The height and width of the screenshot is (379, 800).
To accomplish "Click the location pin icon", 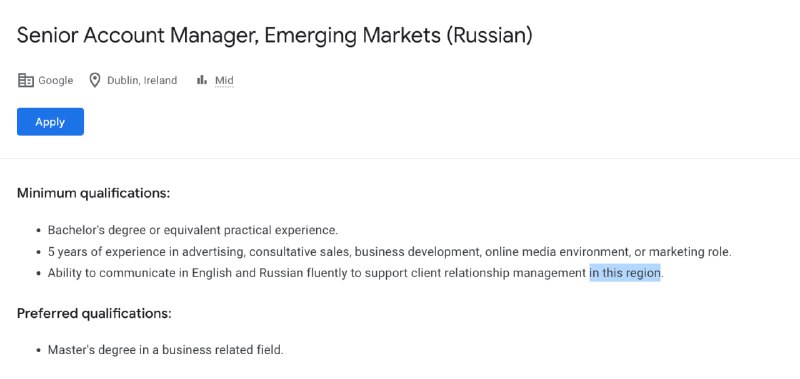I will pos(94,80).
